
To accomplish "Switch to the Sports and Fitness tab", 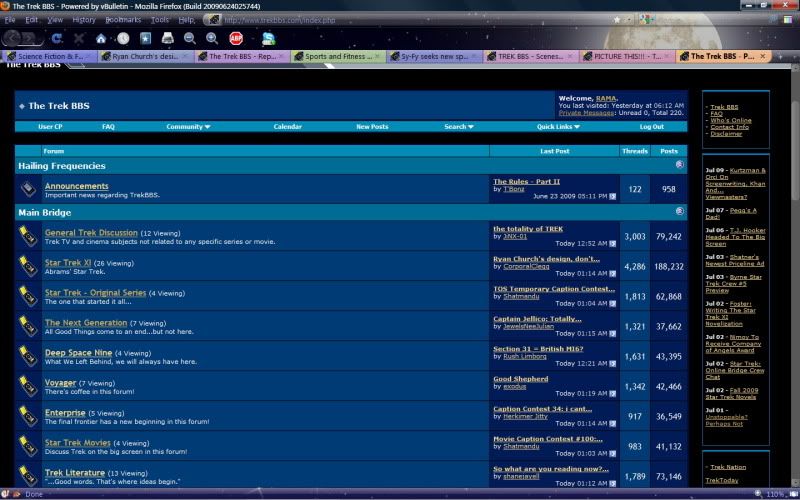I will (x=338, y=56).
